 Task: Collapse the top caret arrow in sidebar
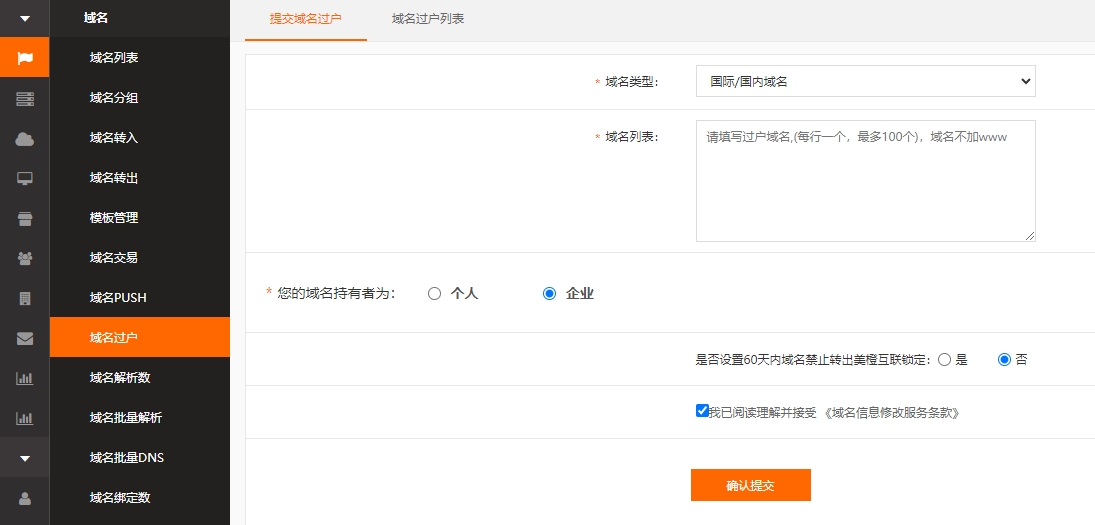[25, 18]
